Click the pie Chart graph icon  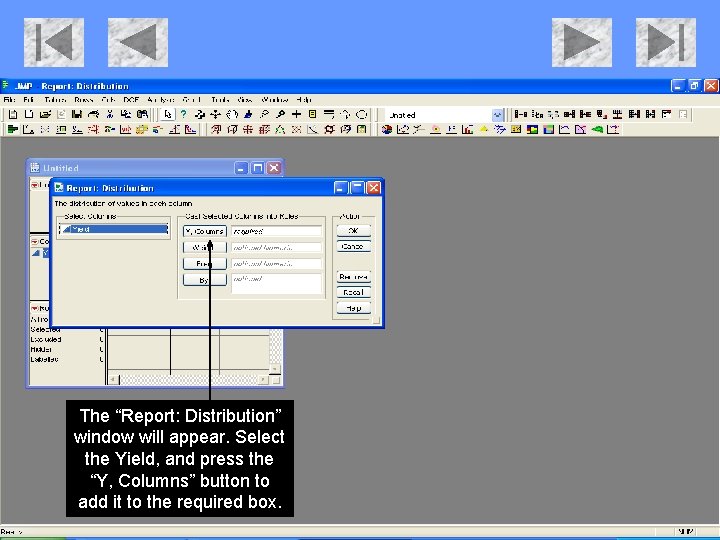(x=387, y=129)
